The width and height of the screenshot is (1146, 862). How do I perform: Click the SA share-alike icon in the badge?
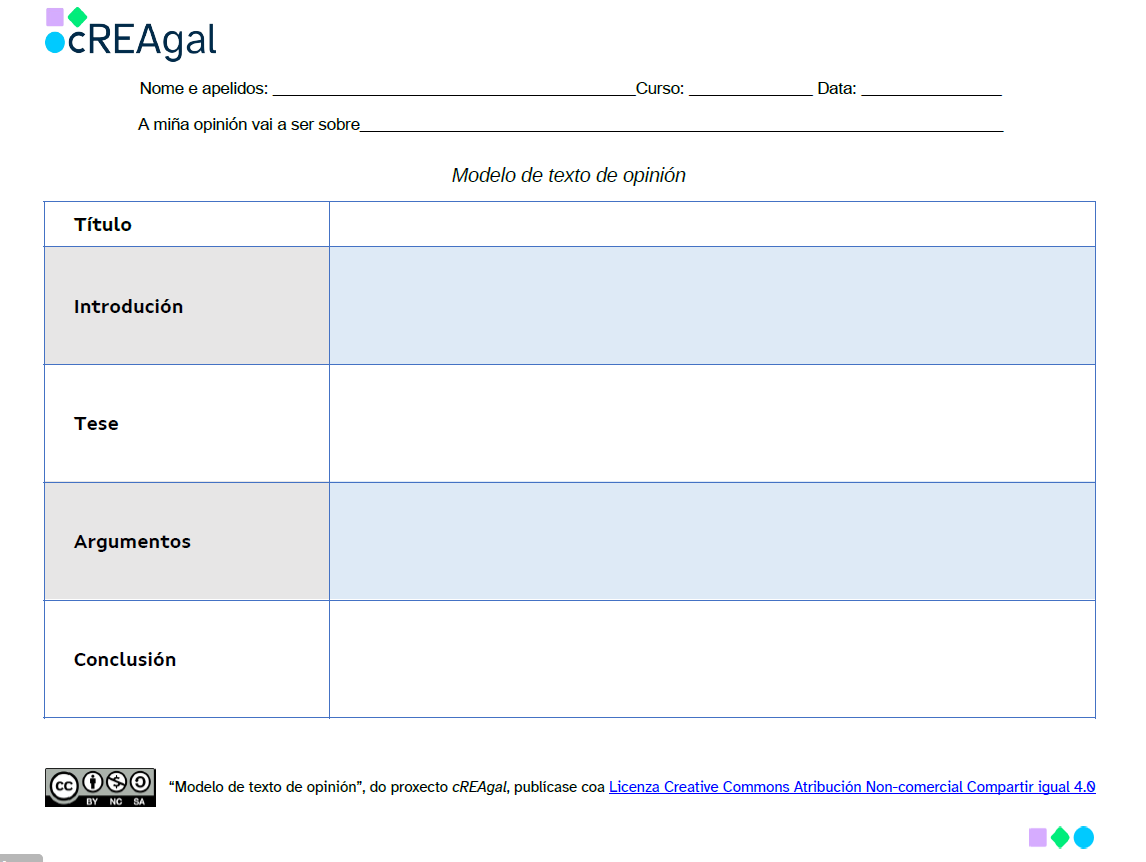(140, 782)
